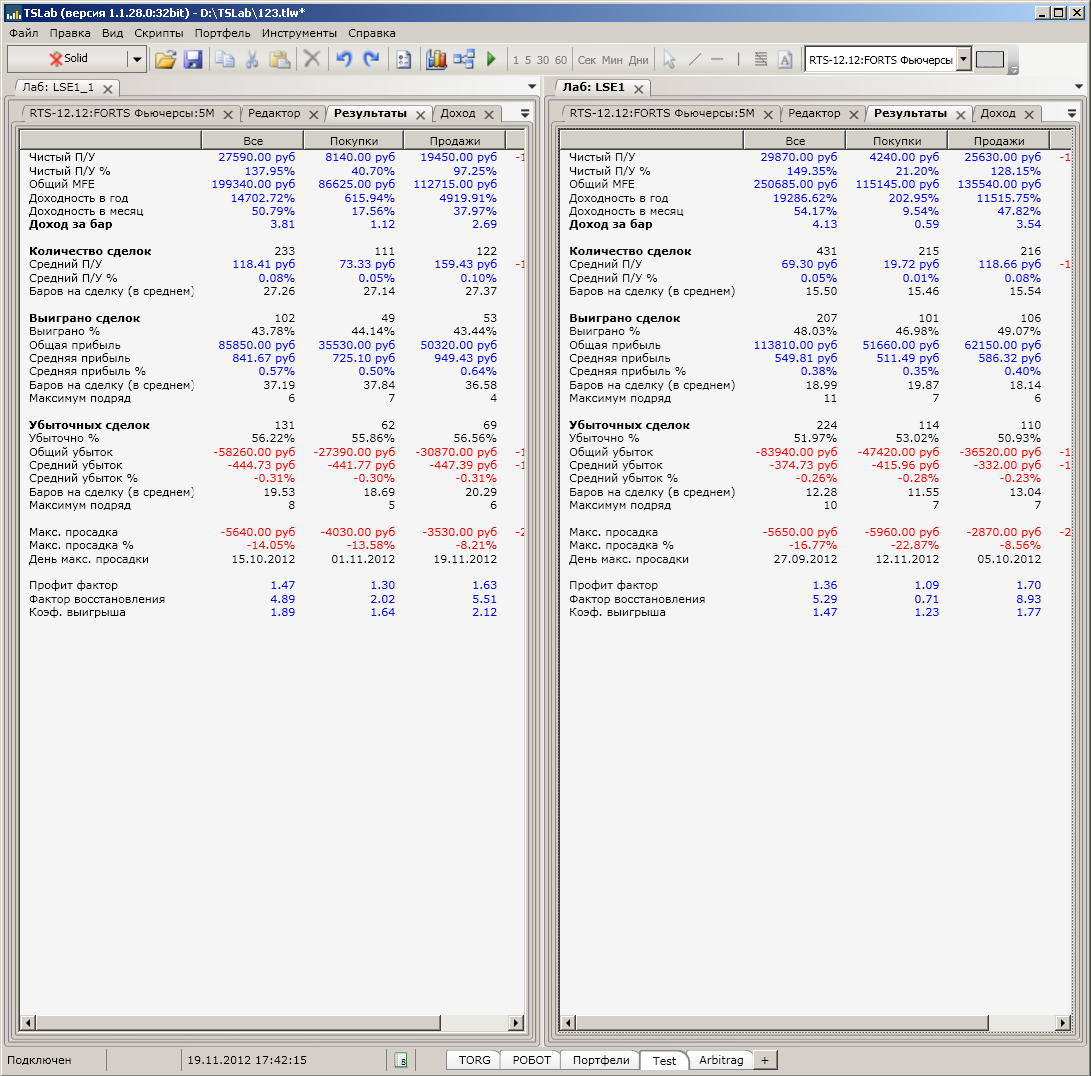Click the status bar script icon

click(x=400, y=1060)
